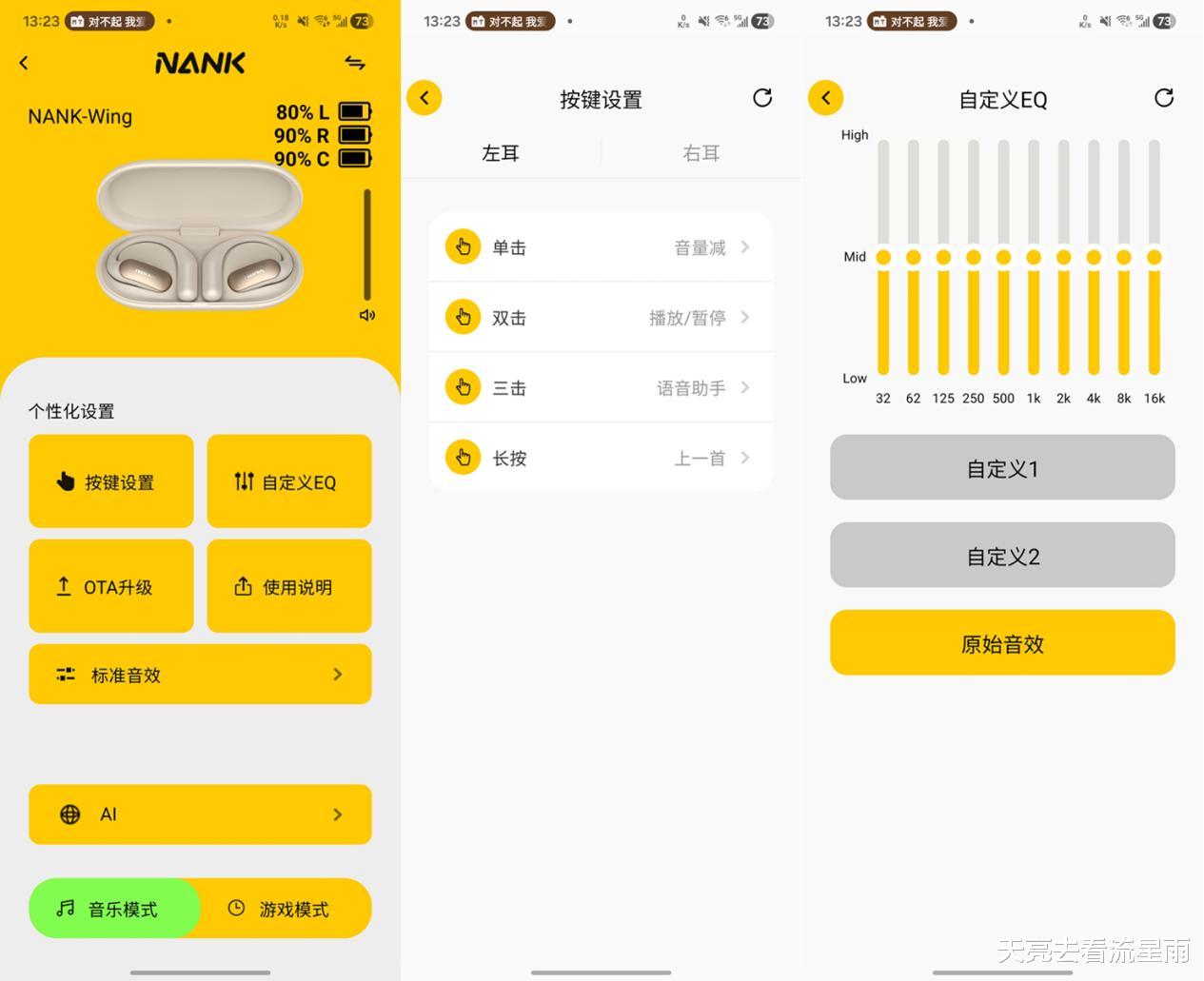
Task: Tap the 音量减 value
Action: click(700, 248)
